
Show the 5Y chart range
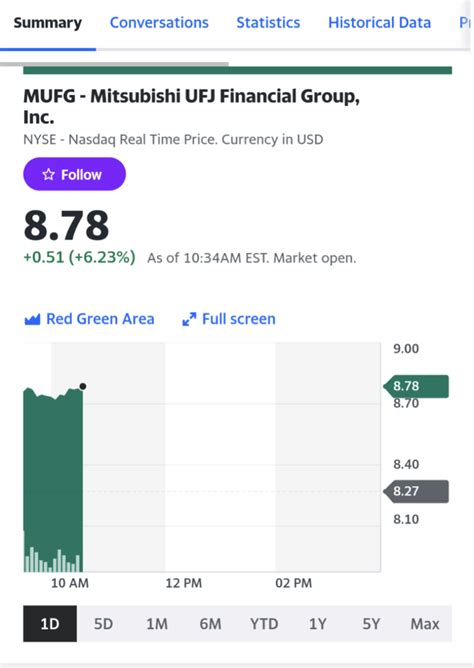pyautogui.click(x=371, y=624)
